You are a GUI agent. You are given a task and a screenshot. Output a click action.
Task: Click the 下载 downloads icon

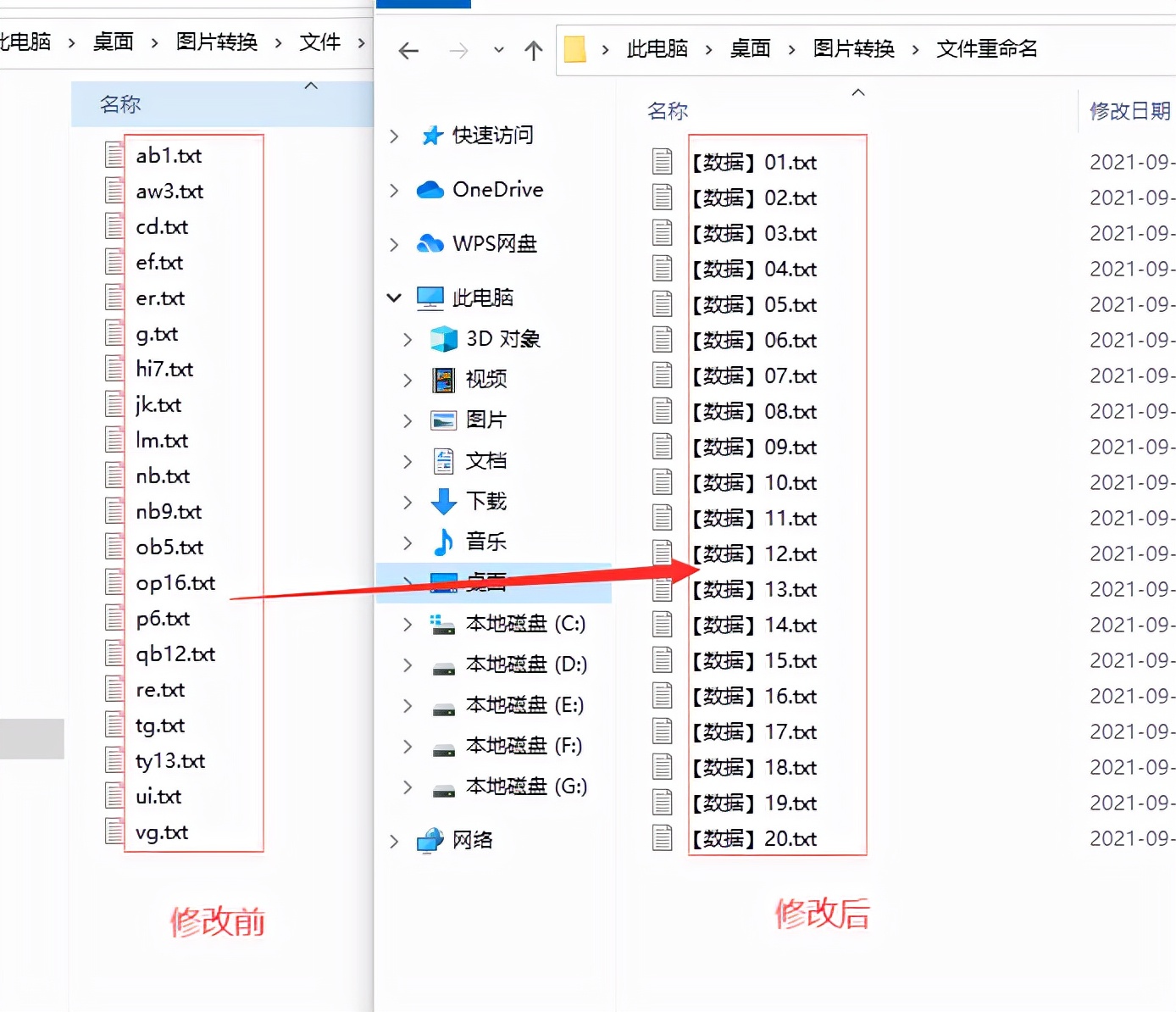tap(444, 501)
